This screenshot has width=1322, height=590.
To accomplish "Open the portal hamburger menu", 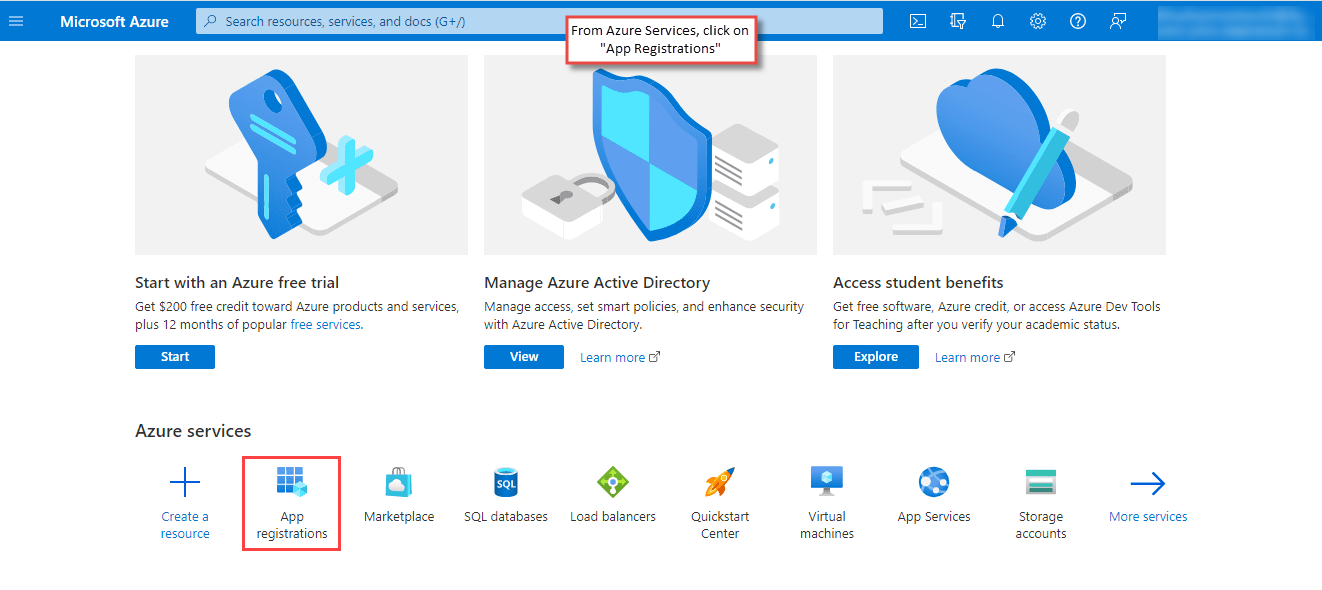I will pyautogui.click(x=16, y=21).
